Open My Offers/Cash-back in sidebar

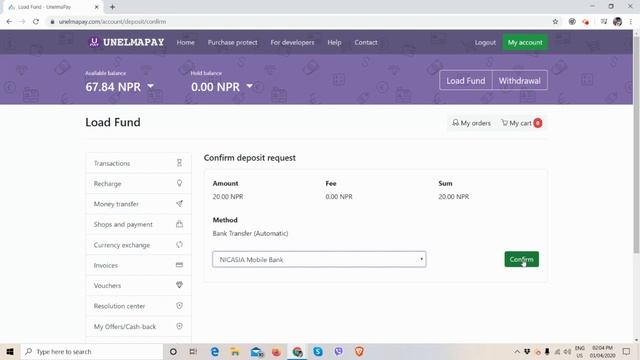pyautogui.click(x=138, y=327)
